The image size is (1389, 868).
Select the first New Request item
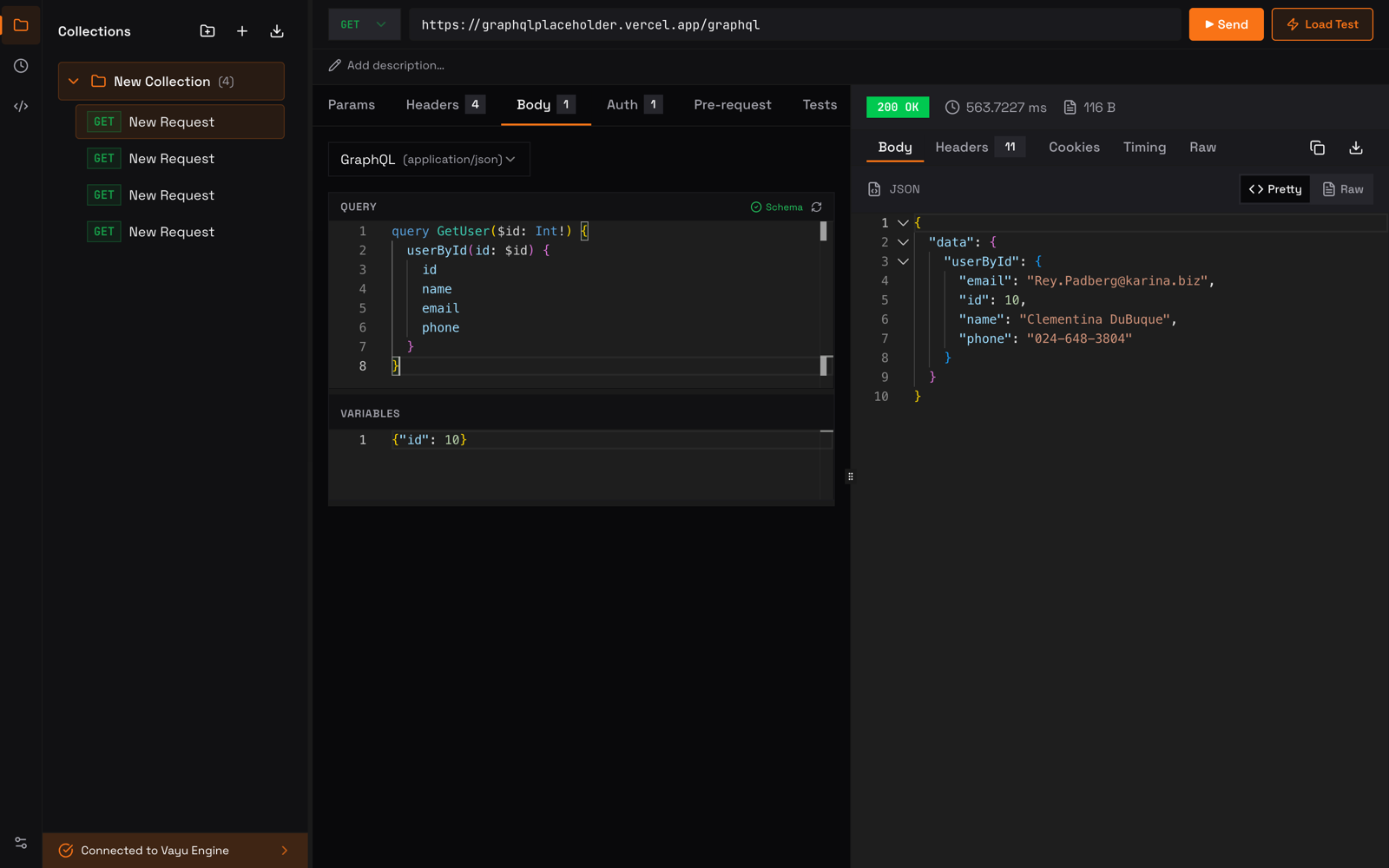tap(180, 122)
